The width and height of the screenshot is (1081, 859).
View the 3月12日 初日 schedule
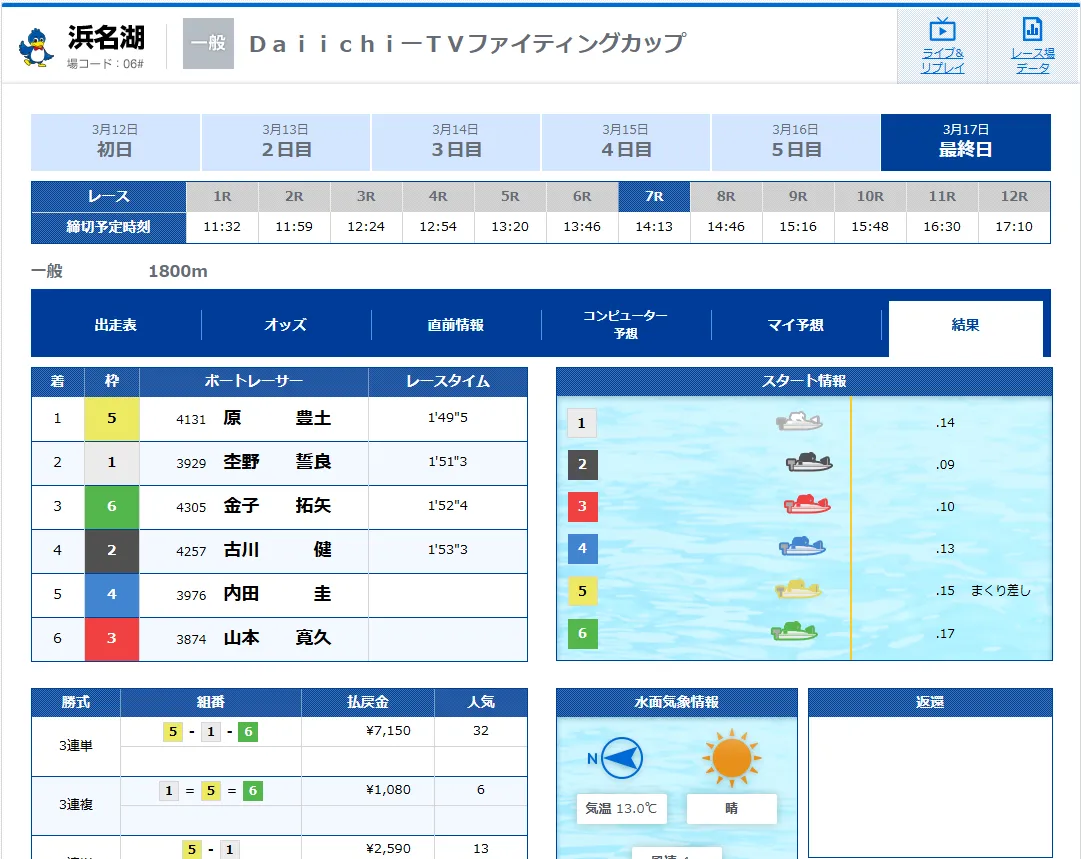[x=115, y=142]
